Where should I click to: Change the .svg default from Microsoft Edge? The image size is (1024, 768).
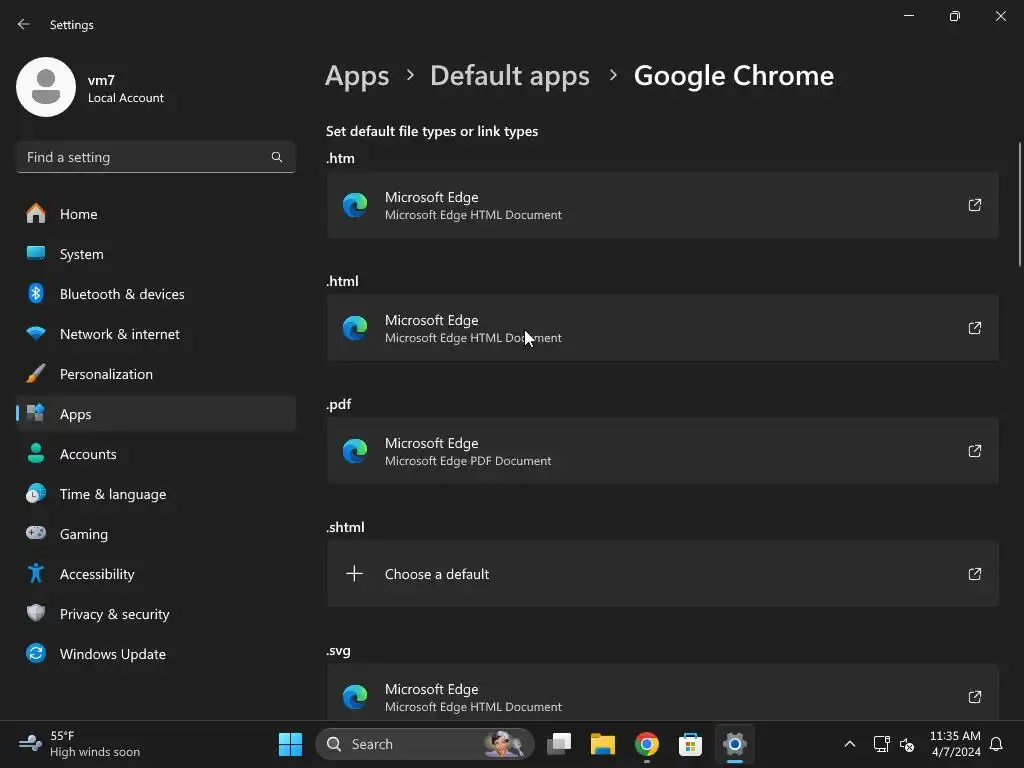[x=662, y=694]
